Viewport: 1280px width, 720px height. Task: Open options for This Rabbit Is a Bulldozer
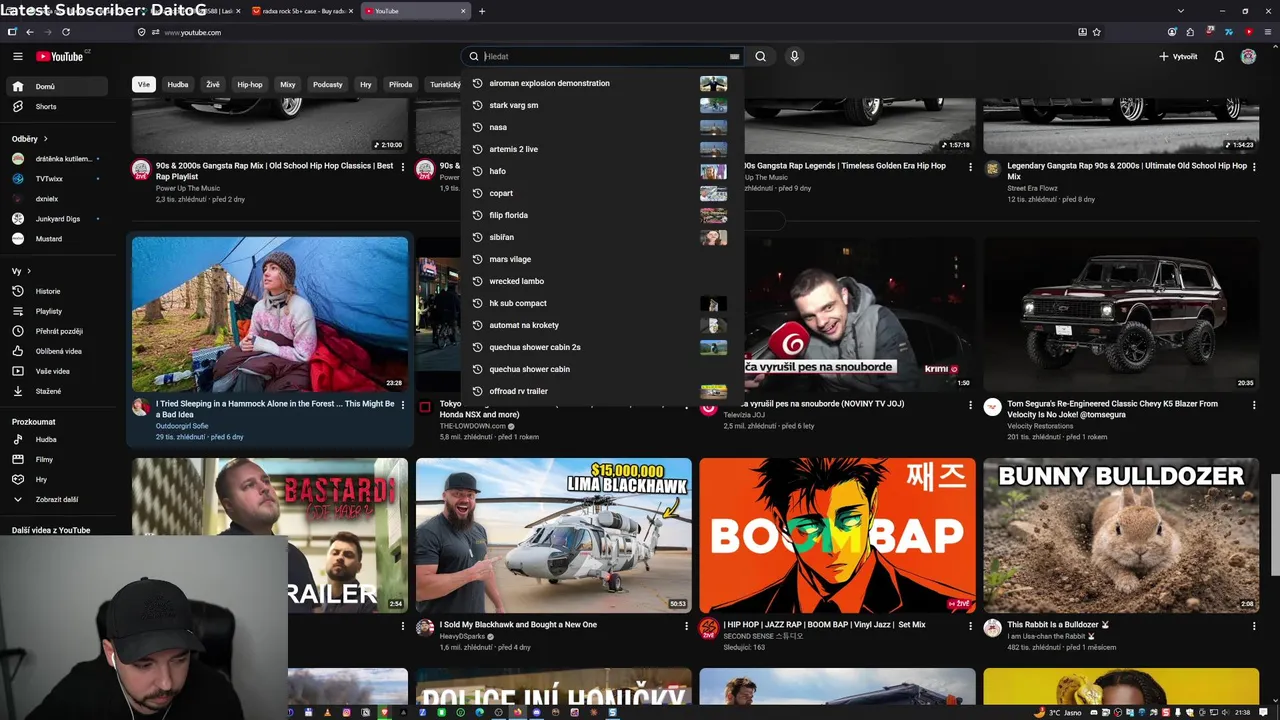click(1254, 626)
